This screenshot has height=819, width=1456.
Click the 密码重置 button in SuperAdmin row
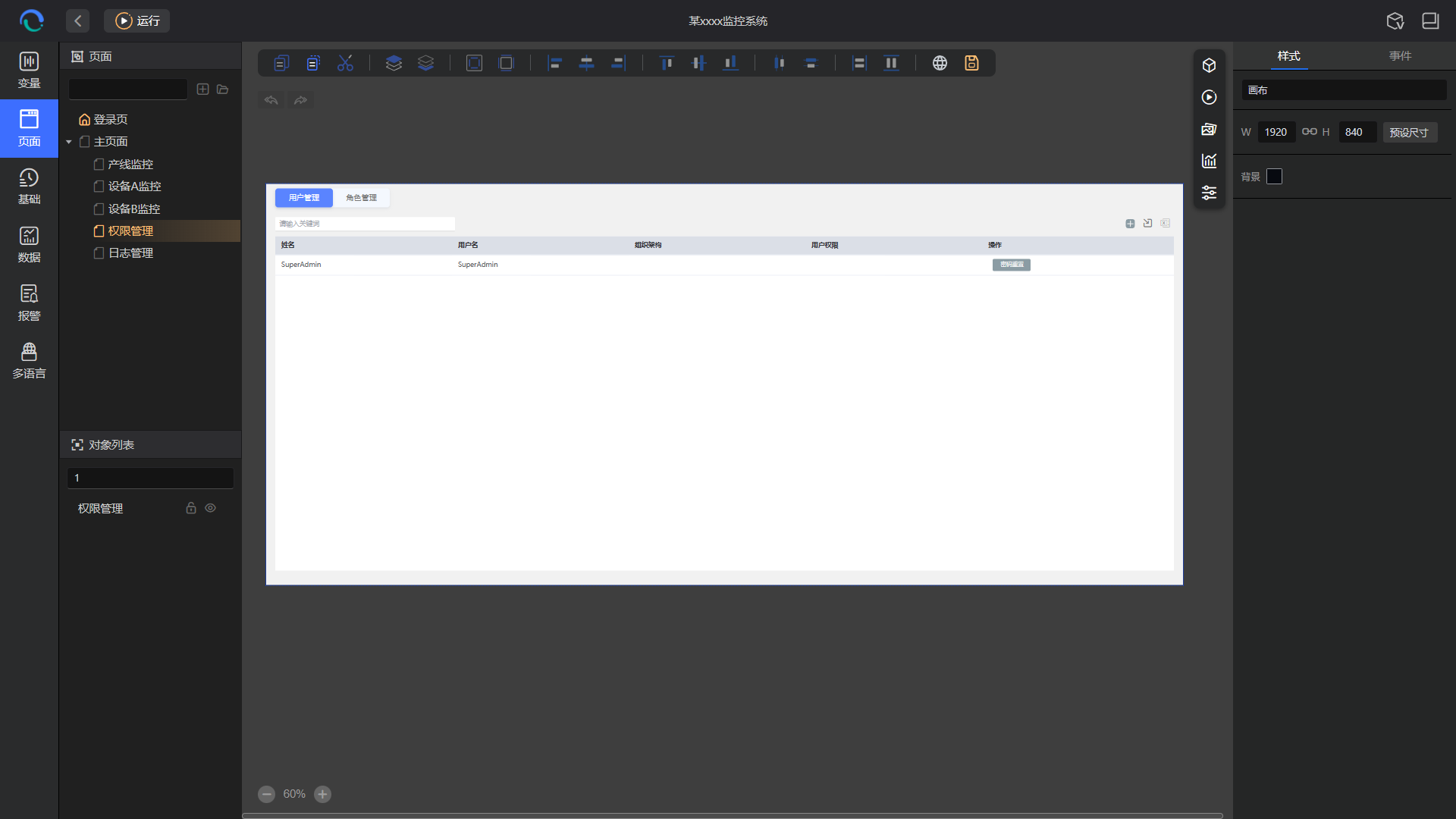coord(1011,265)
